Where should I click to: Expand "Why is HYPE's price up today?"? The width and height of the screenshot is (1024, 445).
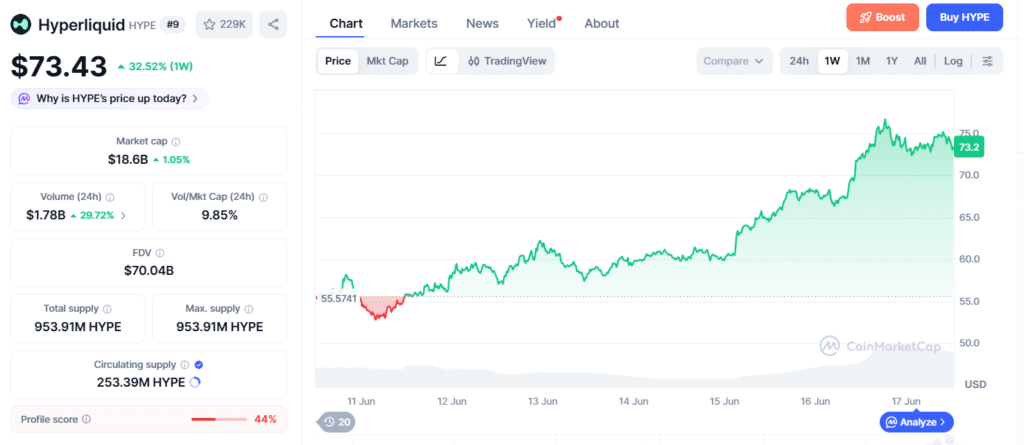click(110, 99)
